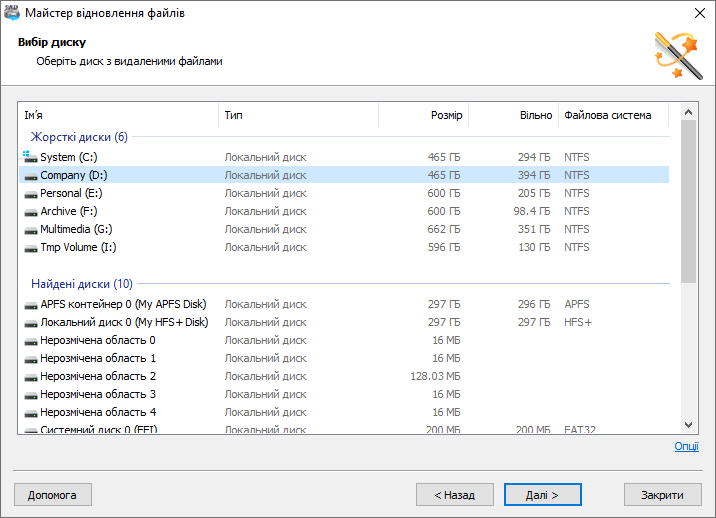The height and width of the screenshot is (518, 716).
Task: Sort by the Ім'я column header
Action: tap(118, 115)
